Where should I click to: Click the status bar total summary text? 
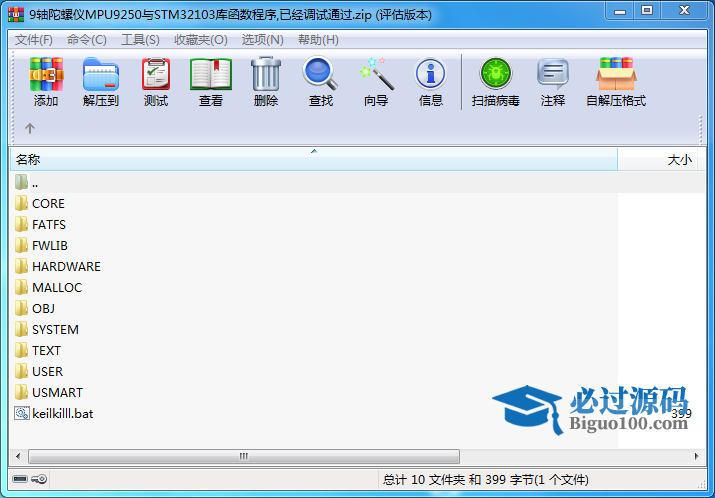pos(486,480)
